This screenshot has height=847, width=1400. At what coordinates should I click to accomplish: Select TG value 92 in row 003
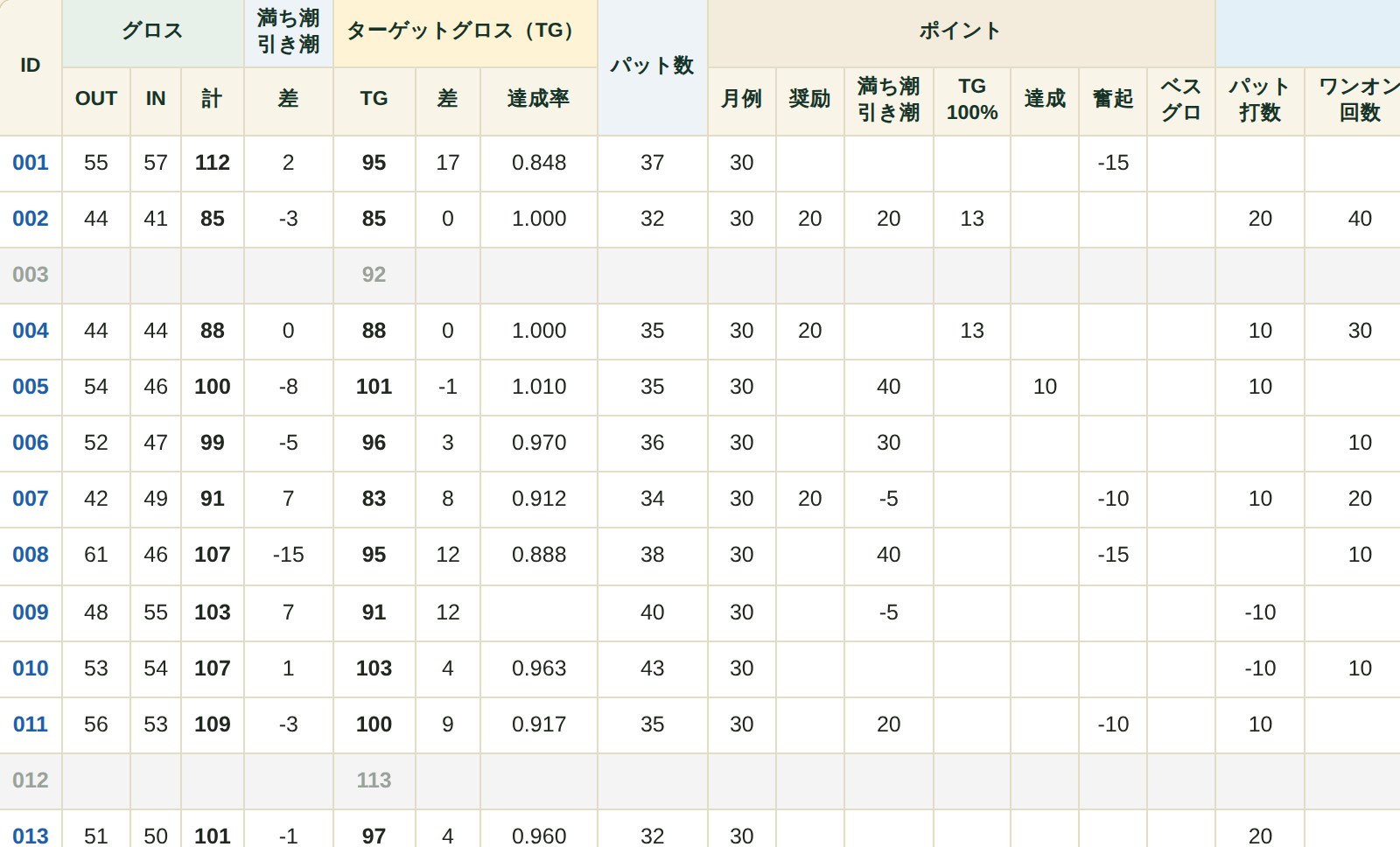374,275
